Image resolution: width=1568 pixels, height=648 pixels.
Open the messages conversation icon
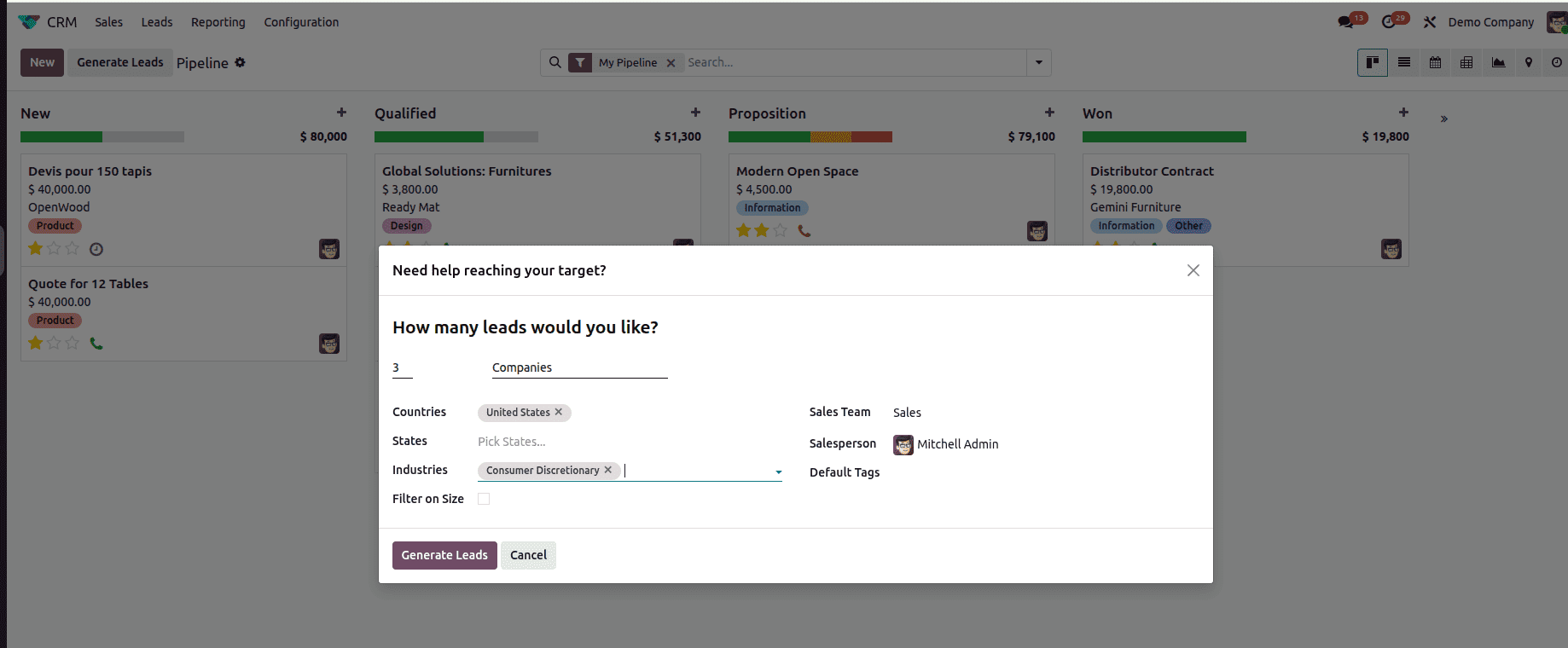[1346, 22]
